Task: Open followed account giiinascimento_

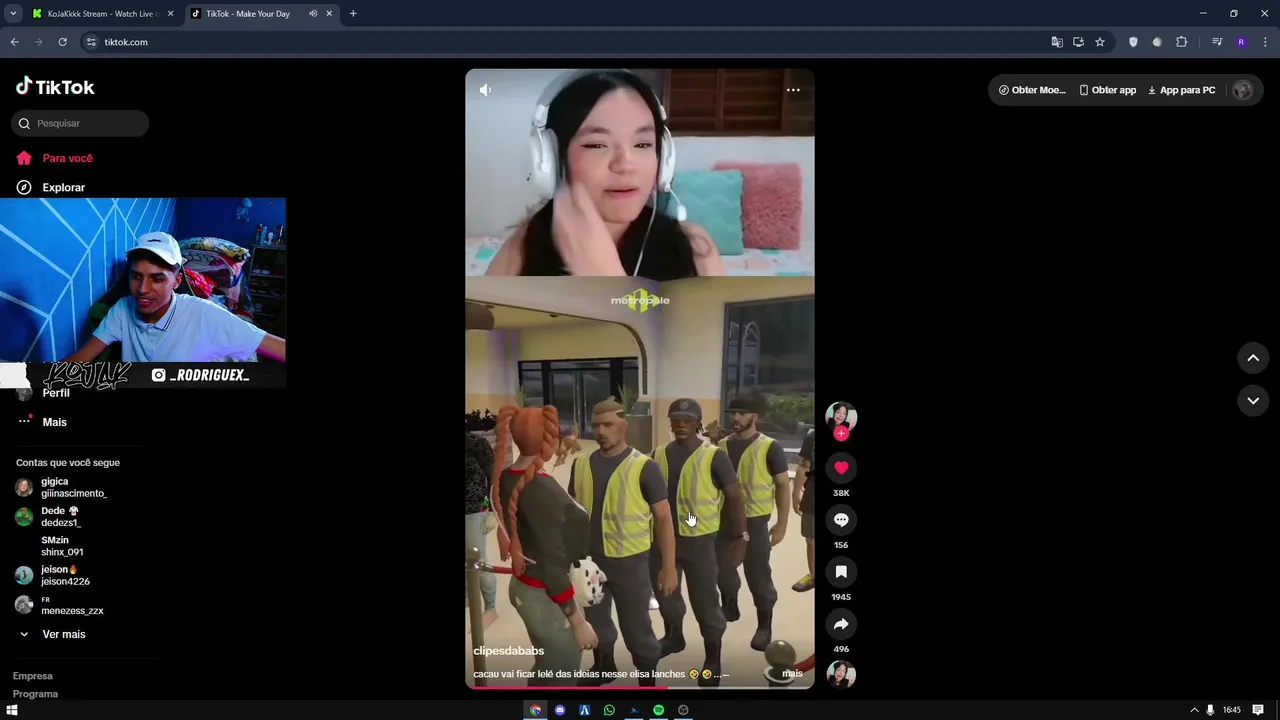Action: 73,493
